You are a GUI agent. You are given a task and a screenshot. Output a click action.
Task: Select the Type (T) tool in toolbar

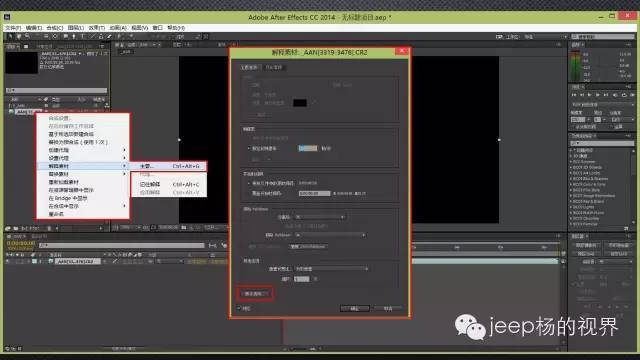82,36
